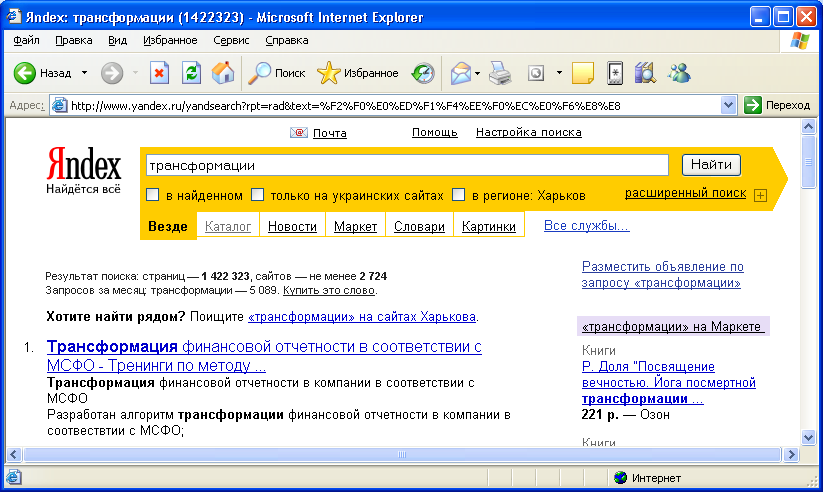
Task: Print the page with printer icon
Action: (x=500, y=73)
